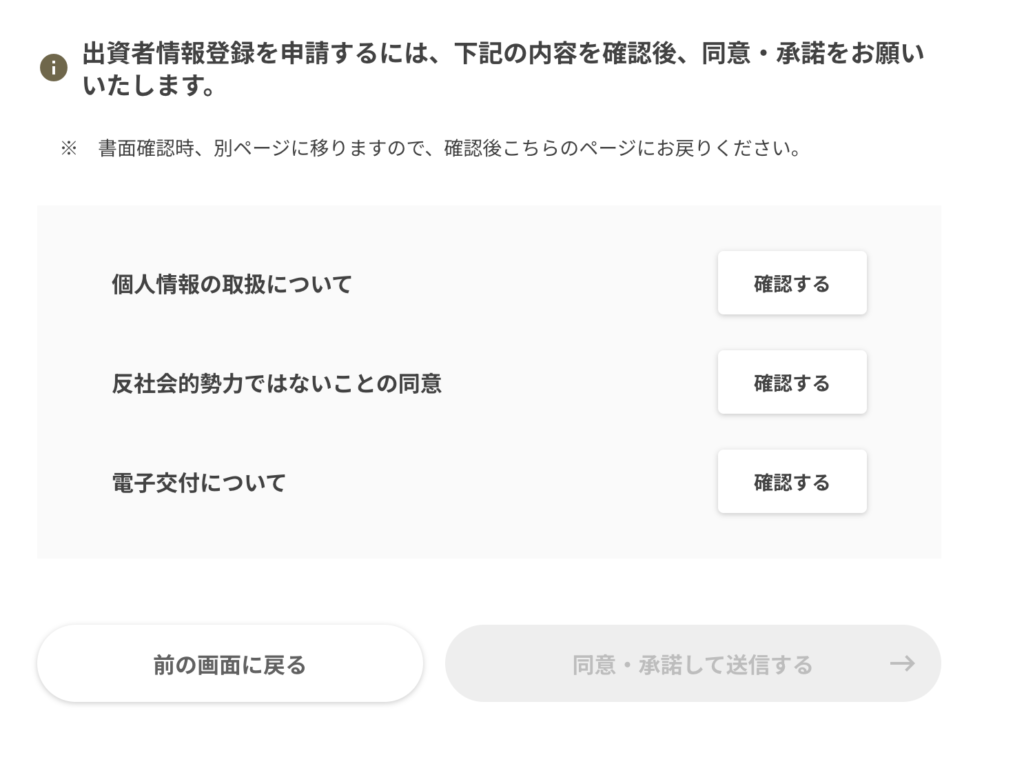The height and width of the screenshot is (764, 1024).
Task: Open 個人情報の取扱について via its 確認する button
Action: click(x=791, y=284)
